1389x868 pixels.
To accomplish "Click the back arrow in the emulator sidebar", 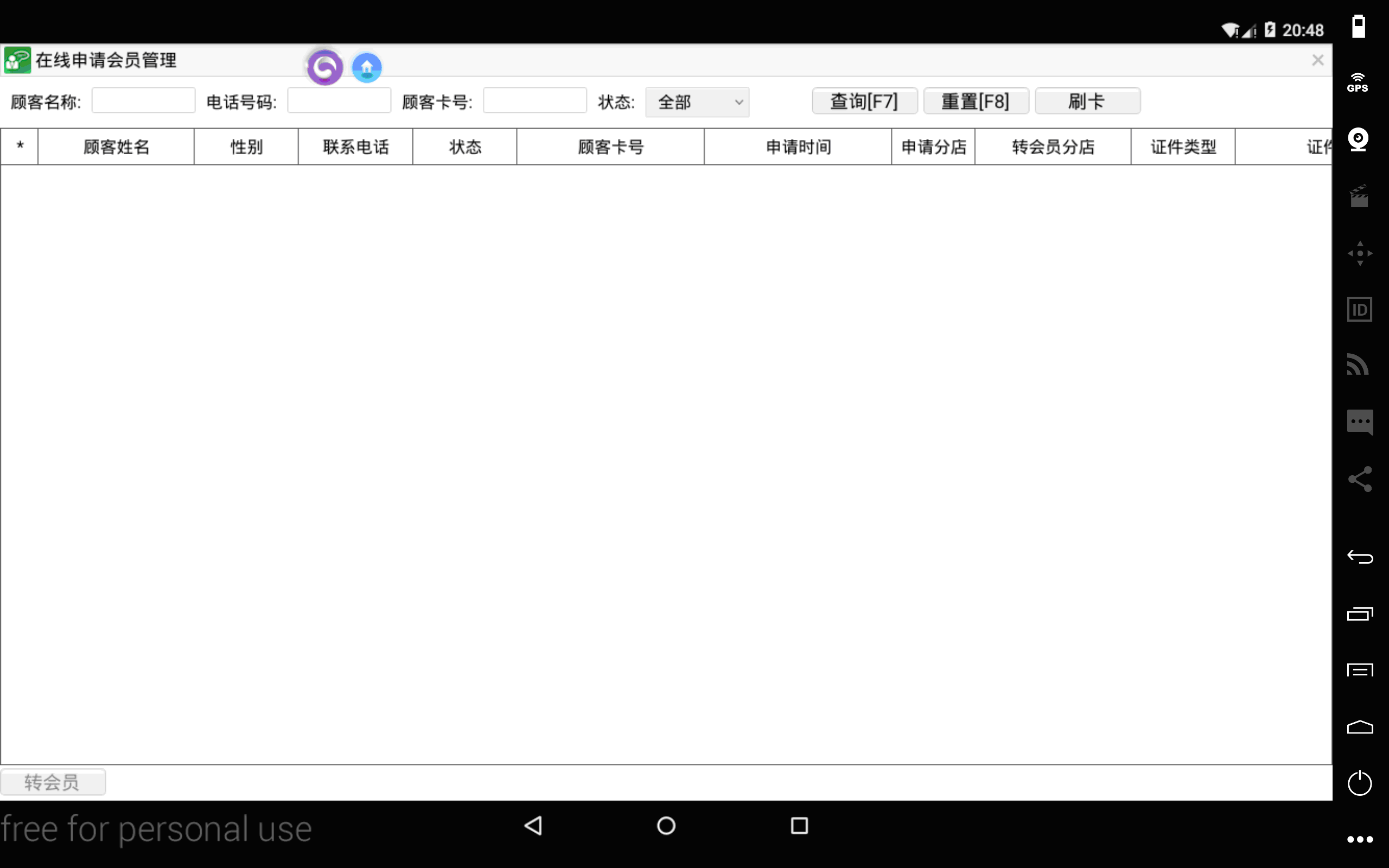I will 1360,557.
